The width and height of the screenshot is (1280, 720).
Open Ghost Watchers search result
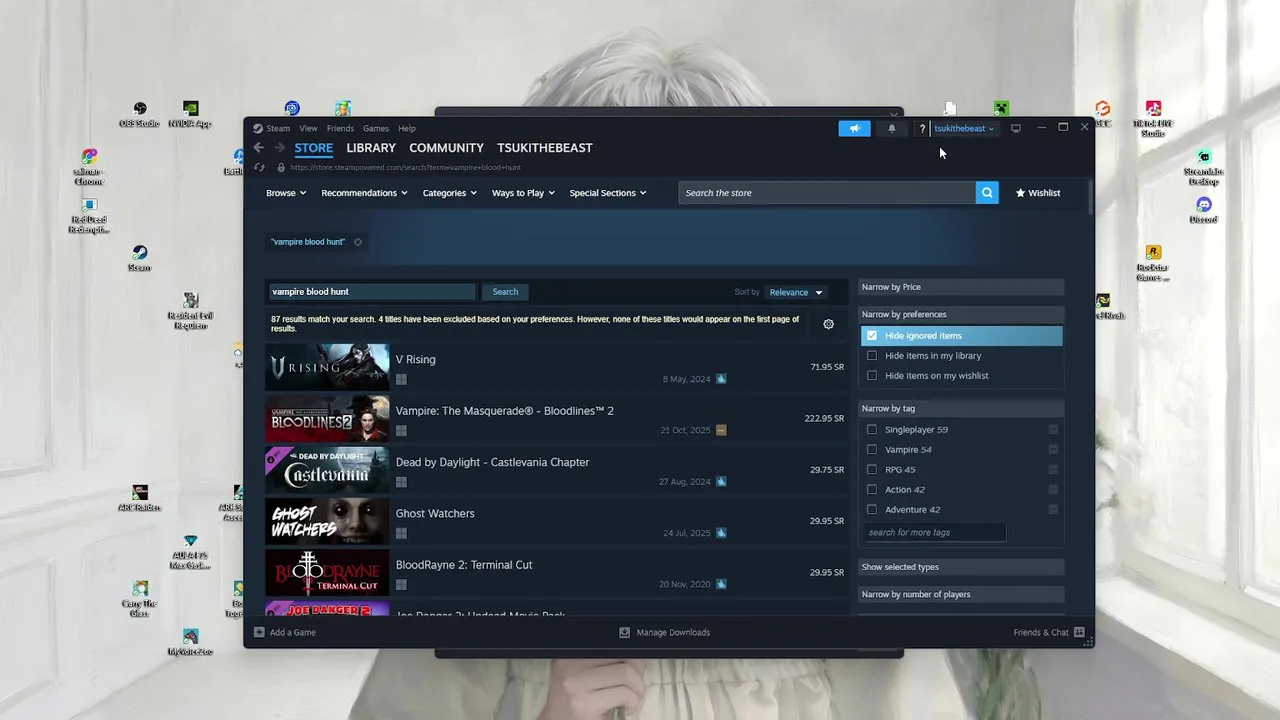point(555,521)
